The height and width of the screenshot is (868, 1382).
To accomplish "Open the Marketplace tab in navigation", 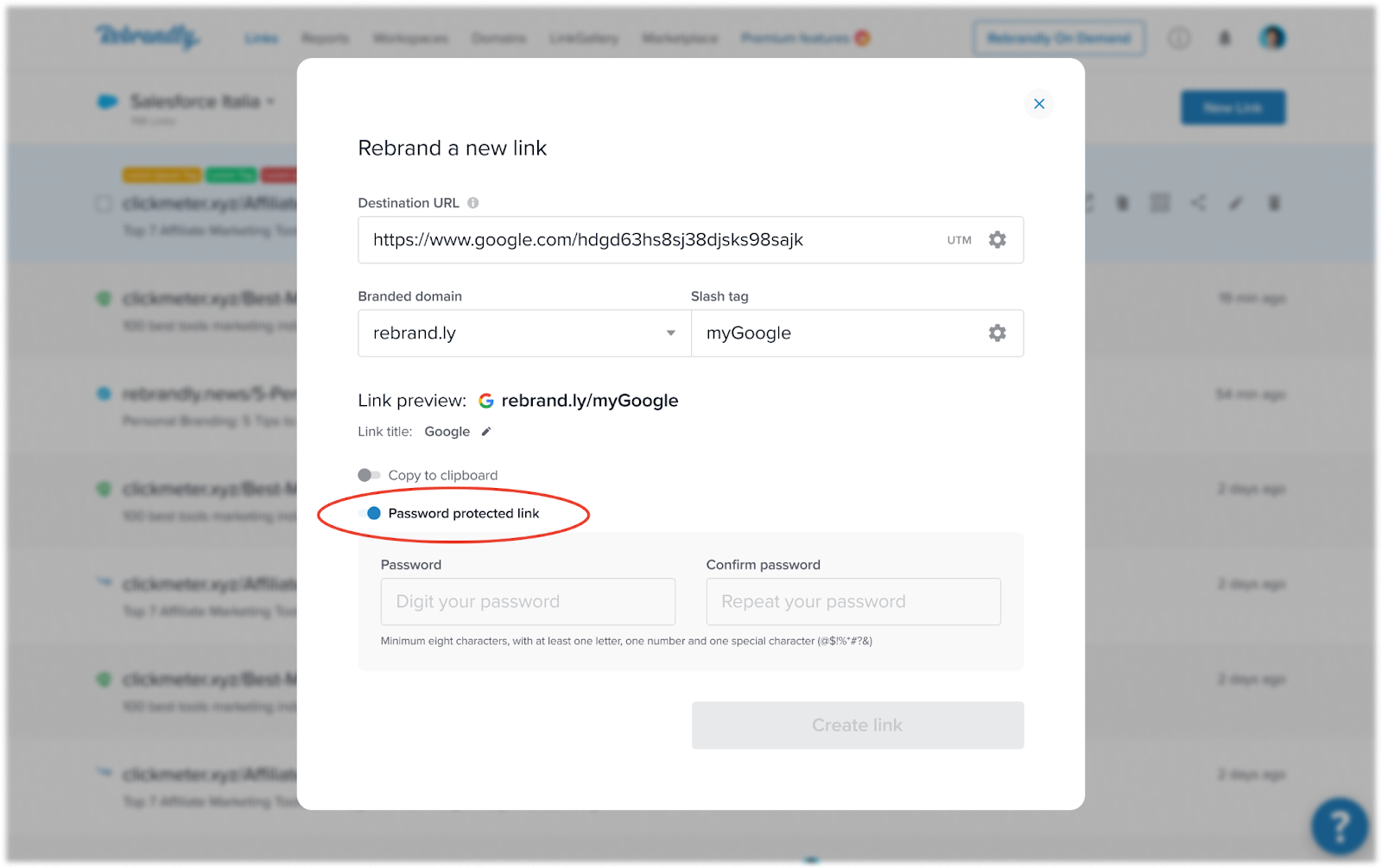I will (680, 38).
